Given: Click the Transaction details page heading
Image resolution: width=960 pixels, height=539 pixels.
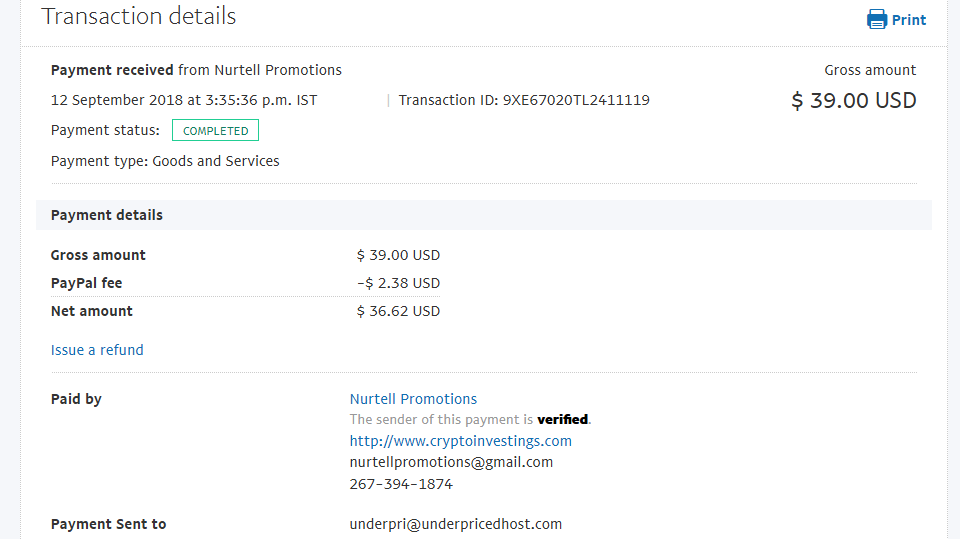Looking at the screenshot, I should pos(138,17).
